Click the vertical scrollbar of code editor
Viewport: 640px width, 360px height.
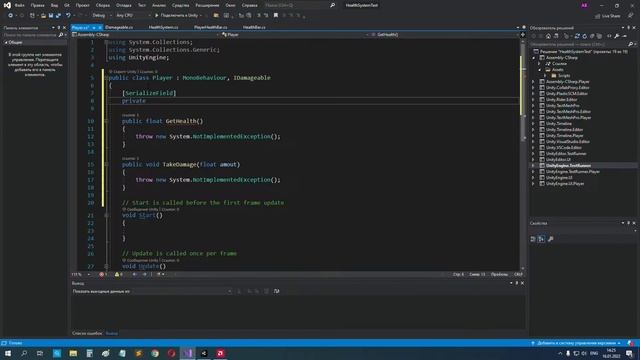pyautogui.click(x=523, y=155)
